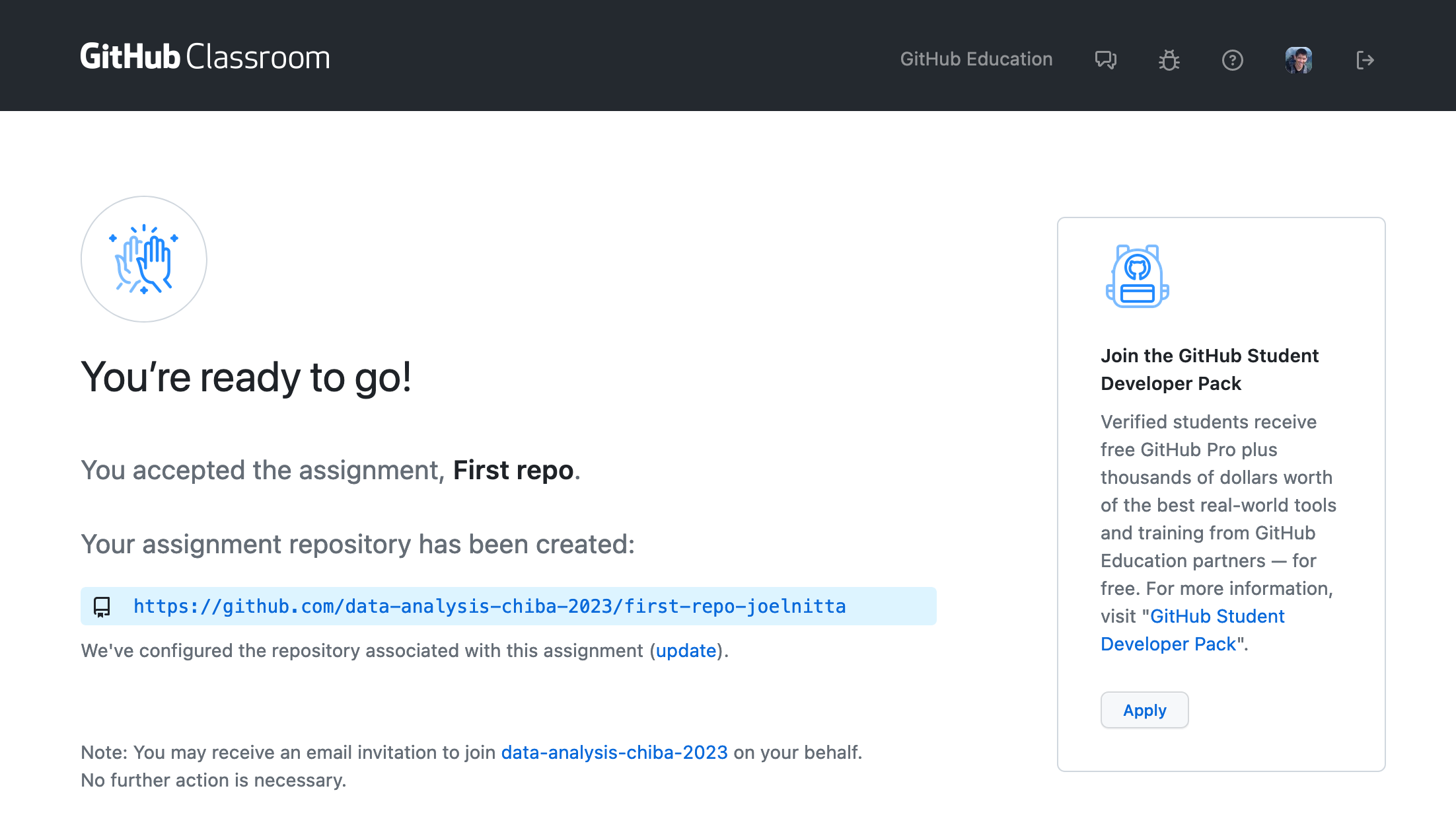Report a bug using the bug icon
This screenshot has height=817, width=1456.
[1169, 59]
